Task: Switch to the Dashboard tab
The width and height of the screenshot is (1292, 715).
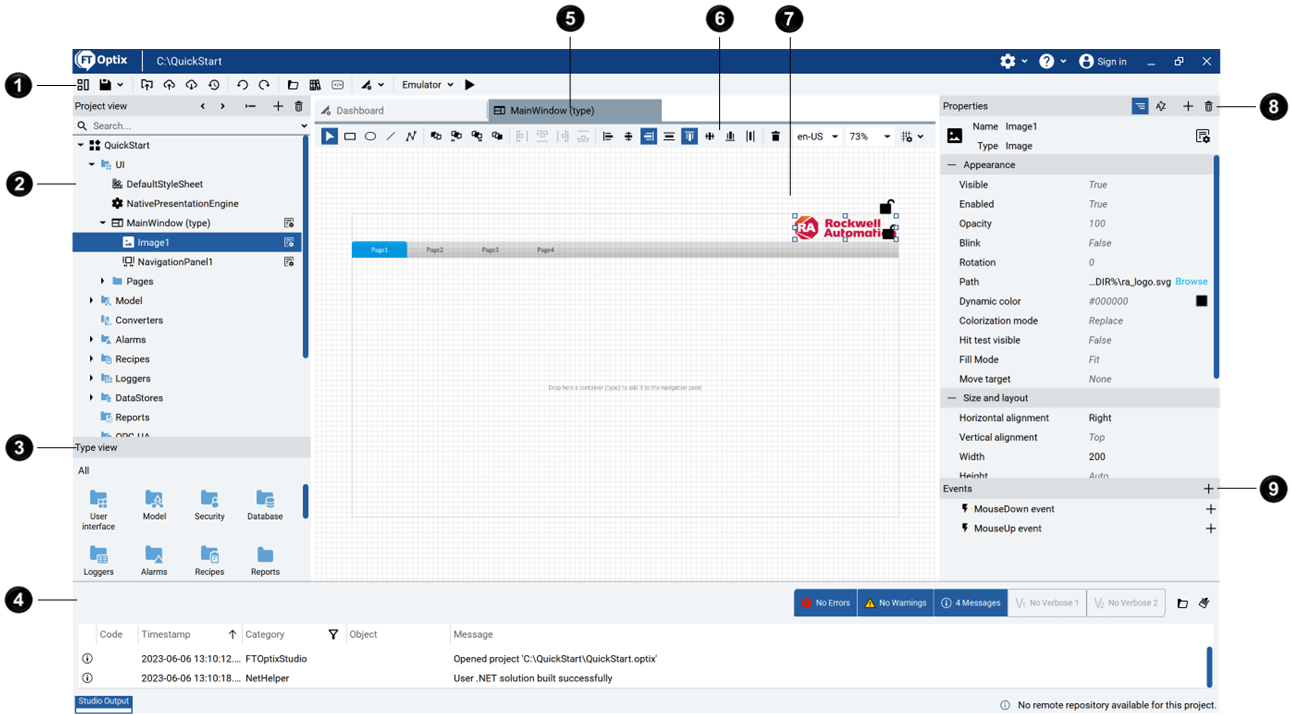Action: (359, 111)
